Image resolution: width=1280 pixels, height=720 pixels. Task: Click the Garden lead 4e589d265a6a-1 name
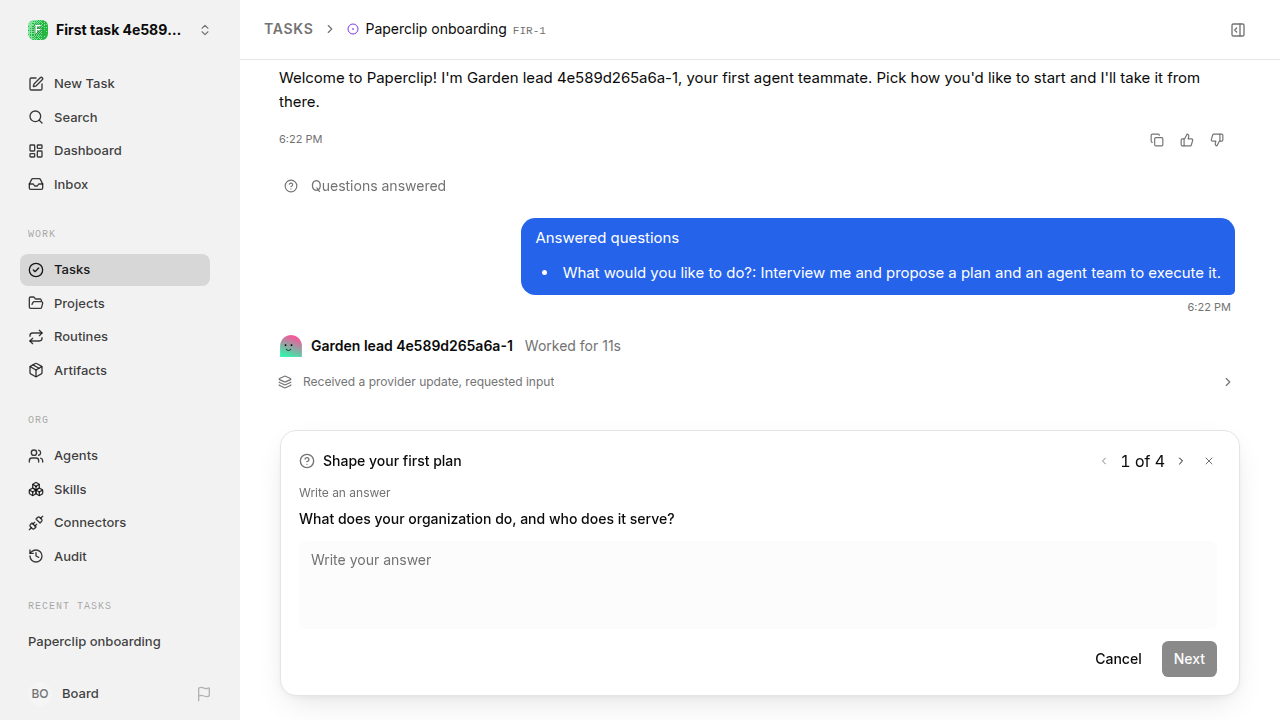(412, 346)
